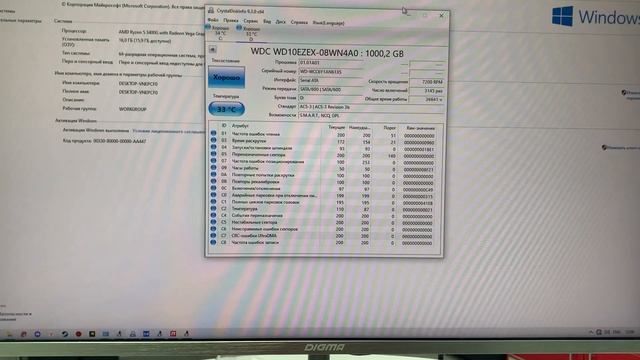Click the dark green square taskbar icon

click(92, 334)
